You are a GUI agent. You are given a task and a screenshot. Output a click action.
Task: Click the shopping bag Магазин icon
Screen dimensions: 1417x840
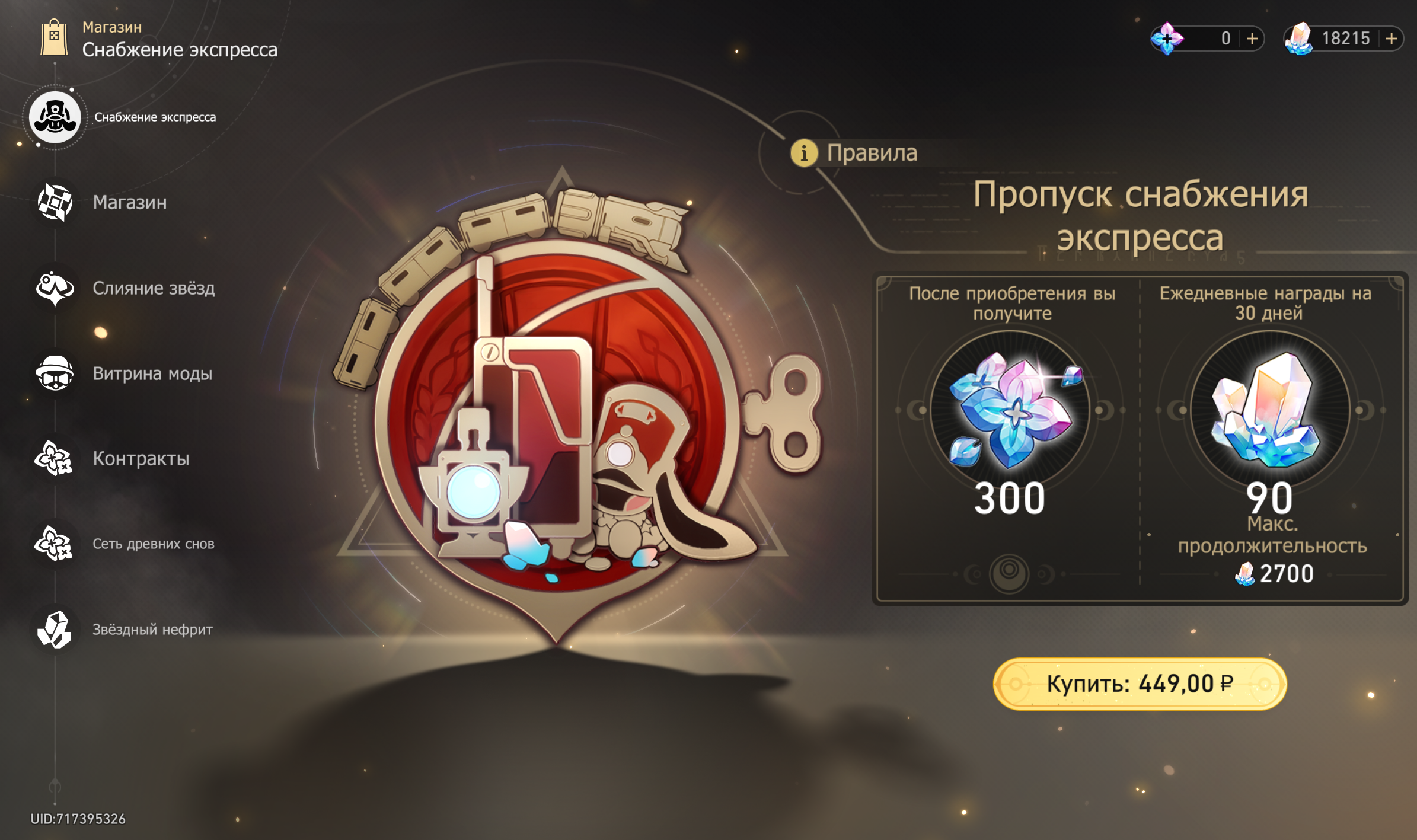54,38
